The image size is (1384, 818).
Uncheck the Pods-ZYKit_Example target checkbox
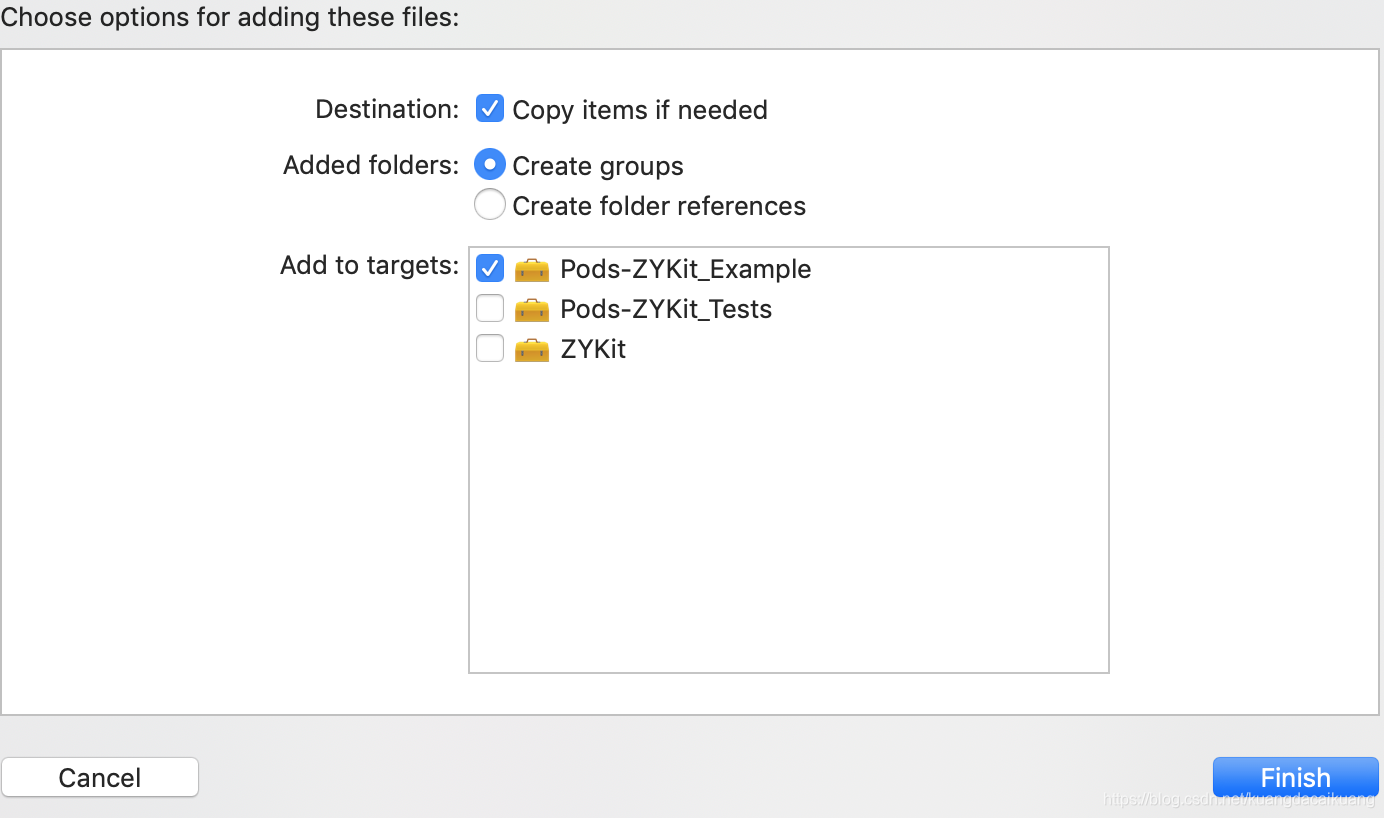[490, 268]
